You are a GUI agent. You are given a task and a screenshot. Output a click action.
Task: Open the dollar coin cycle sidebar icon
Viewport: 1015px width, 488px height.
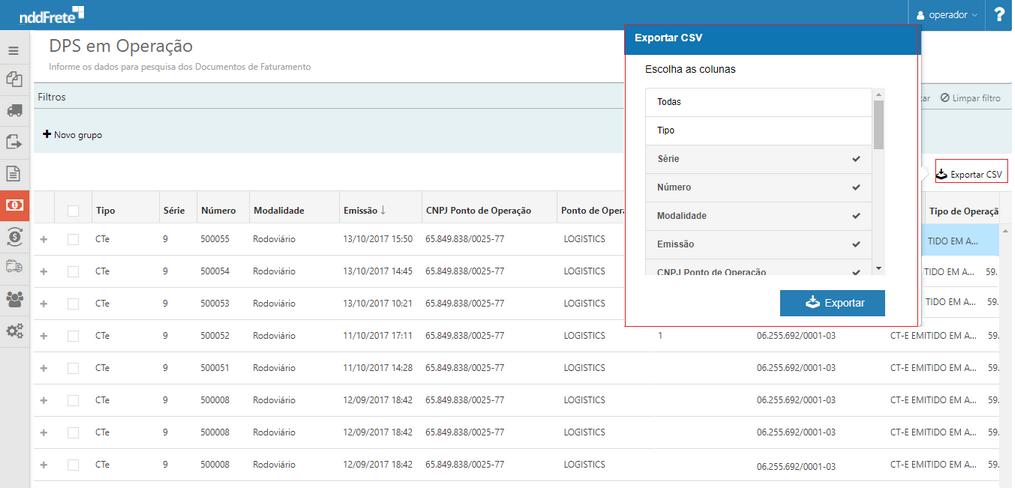coord(14,236)
